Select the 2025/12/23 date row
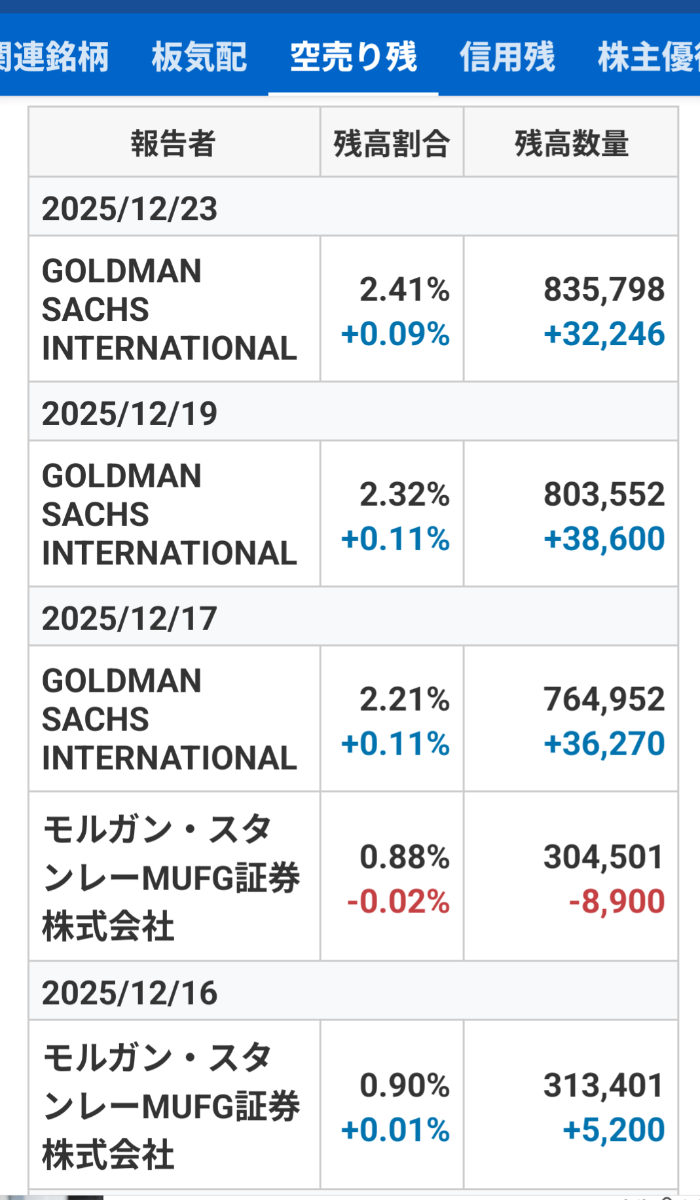The height and width of the screenshot is (1200, 700). pyautogui.click(x=130, y=208)
